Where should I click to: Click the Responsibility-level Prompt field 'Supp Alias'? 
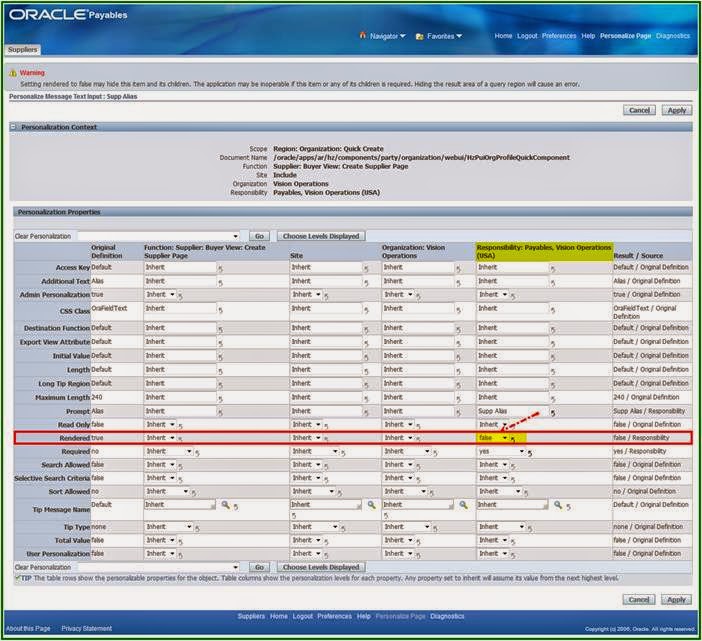[x=513, y=411]
